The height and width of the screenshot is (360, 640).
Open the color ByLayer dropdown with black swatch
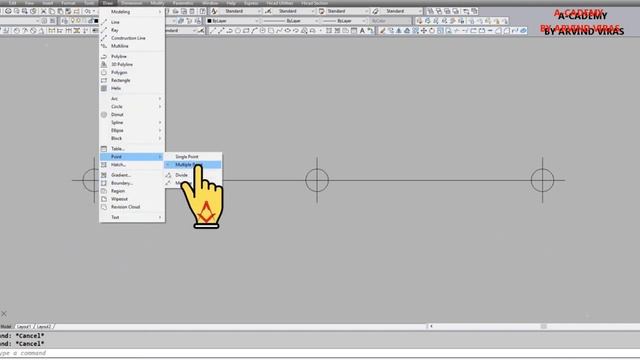(x=233, y=21)
